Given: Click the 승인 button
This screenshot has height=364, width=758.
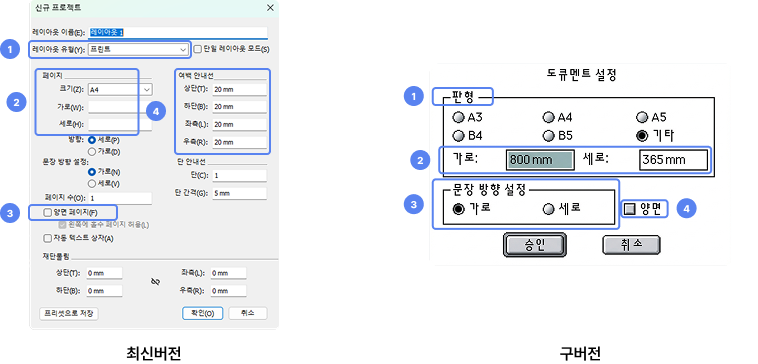Looking at the screenshot, I should (534, 245).
